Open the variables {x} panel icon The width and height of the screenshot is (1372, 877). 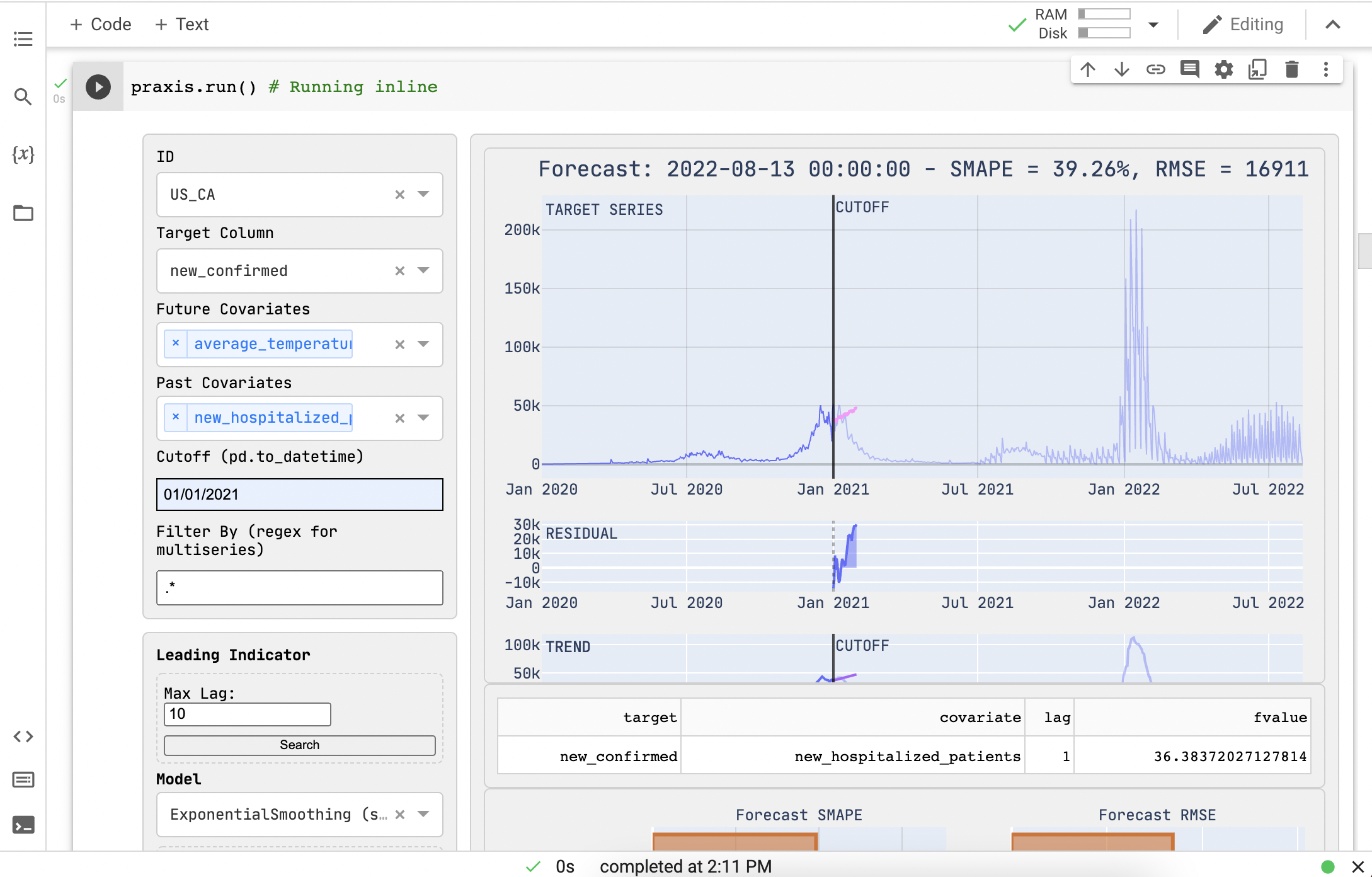[x=23, y=154]
